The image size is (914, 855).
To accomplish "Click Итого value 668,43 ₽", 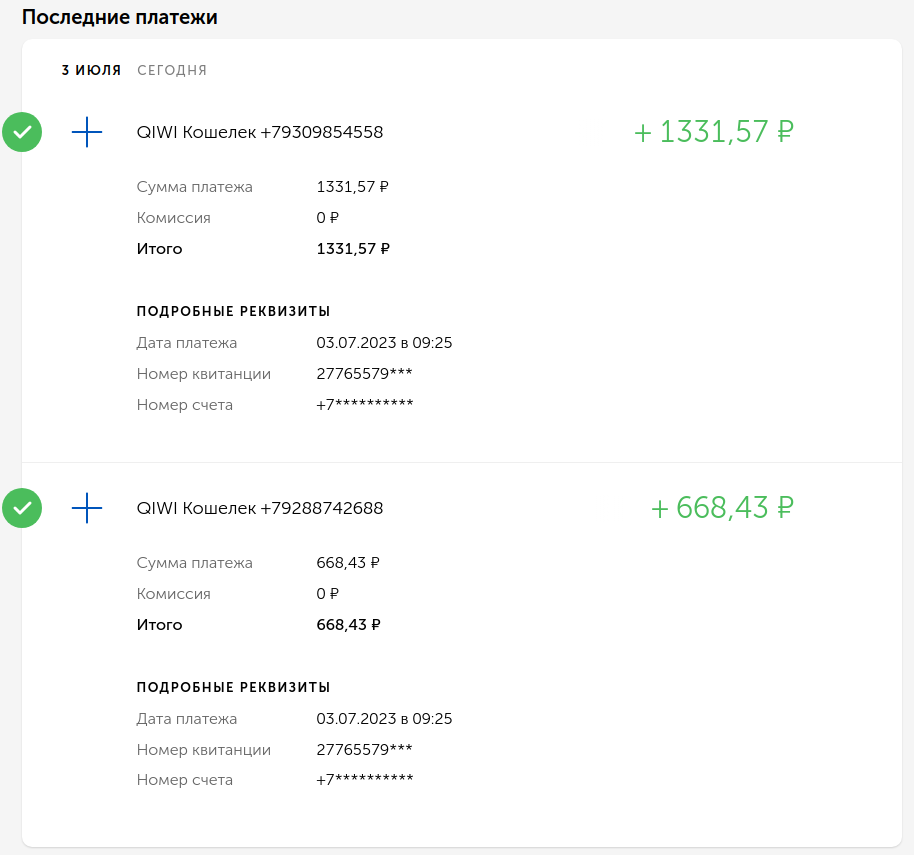I will tap(348, 625).
